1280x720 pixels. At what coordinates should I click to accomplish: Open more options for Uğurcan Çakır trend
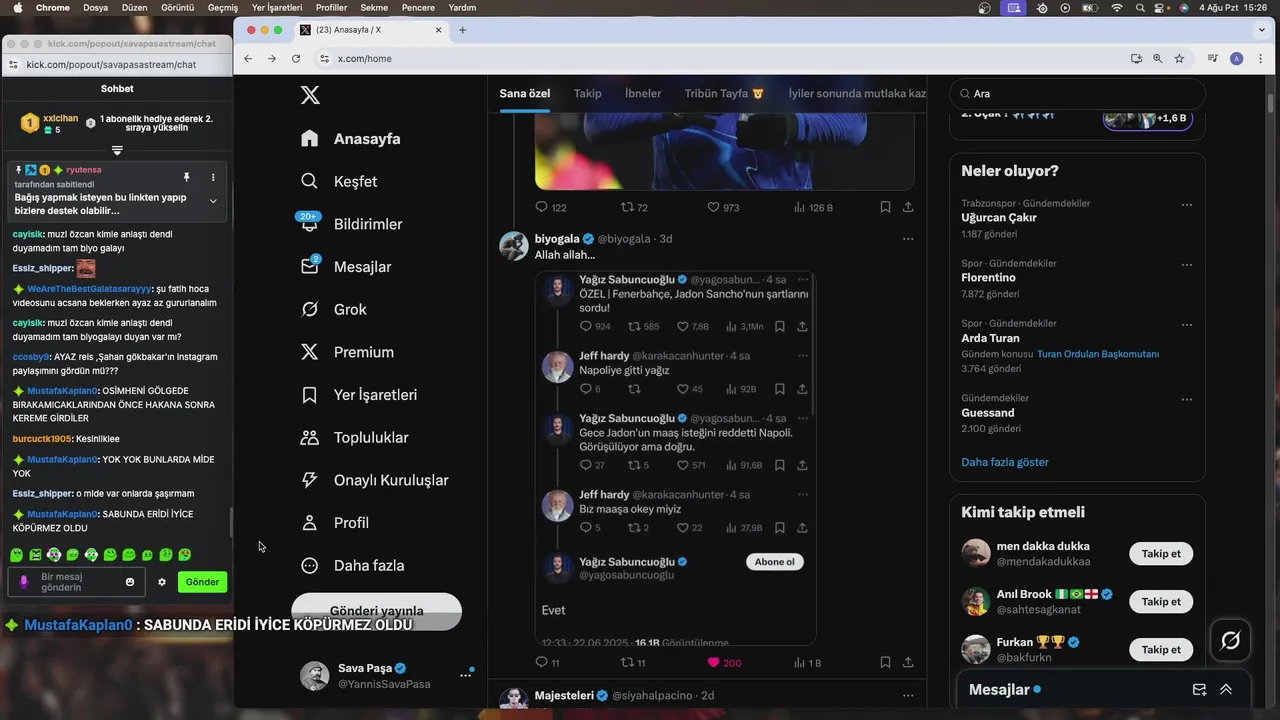(x=1187, y=205)
